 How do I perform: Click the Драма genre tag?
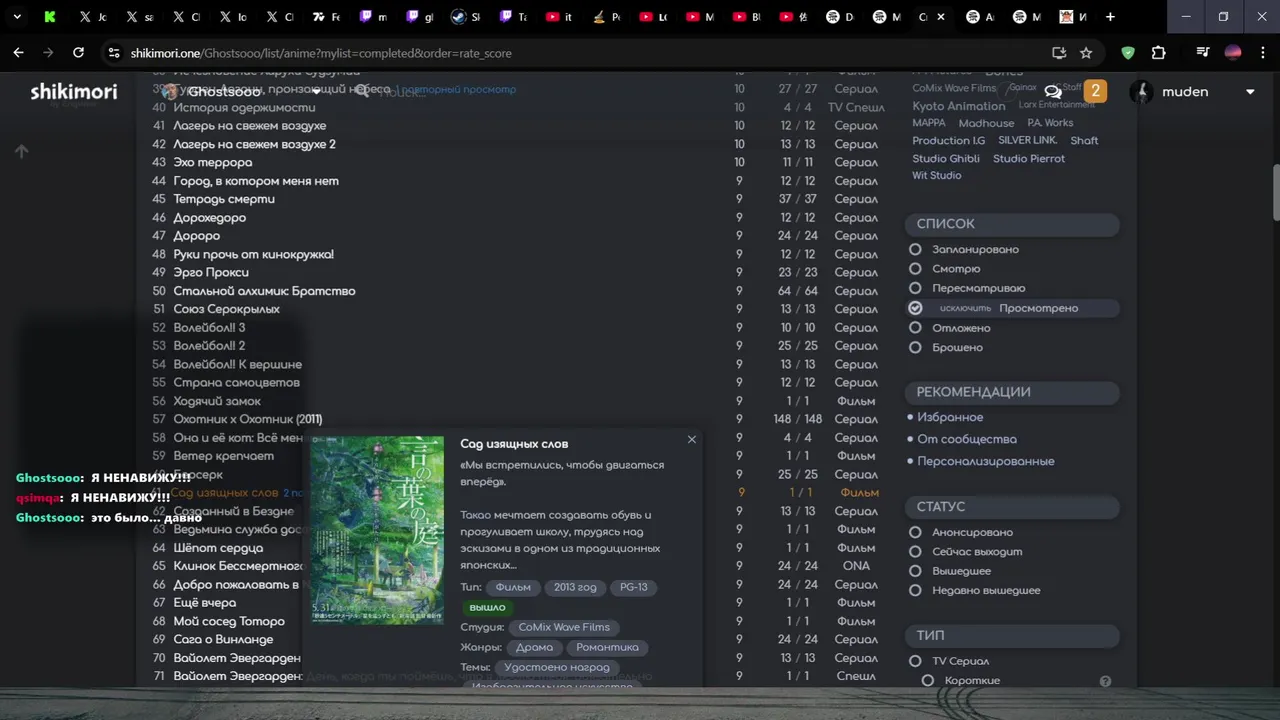pos(534,647)
